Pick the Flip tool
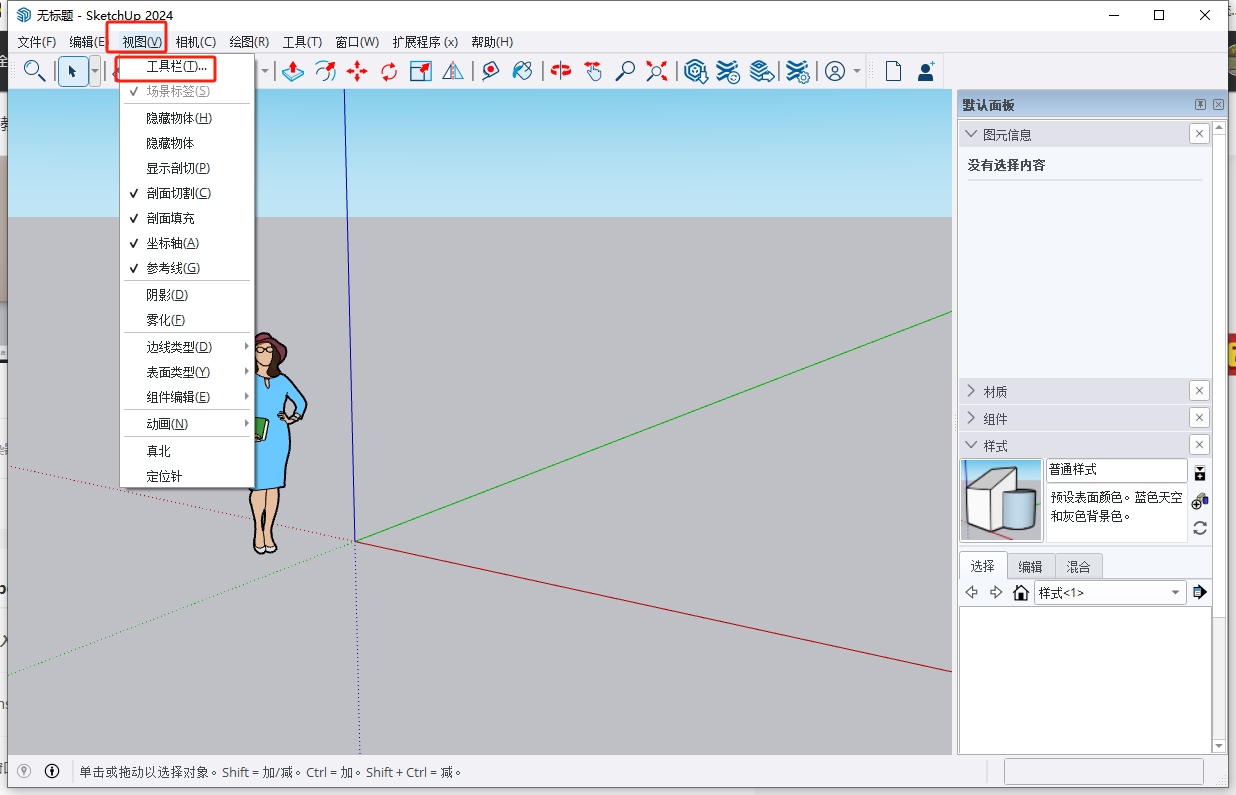The width and height of the screenshot is (1236, 795). click(x=453, y=71)
